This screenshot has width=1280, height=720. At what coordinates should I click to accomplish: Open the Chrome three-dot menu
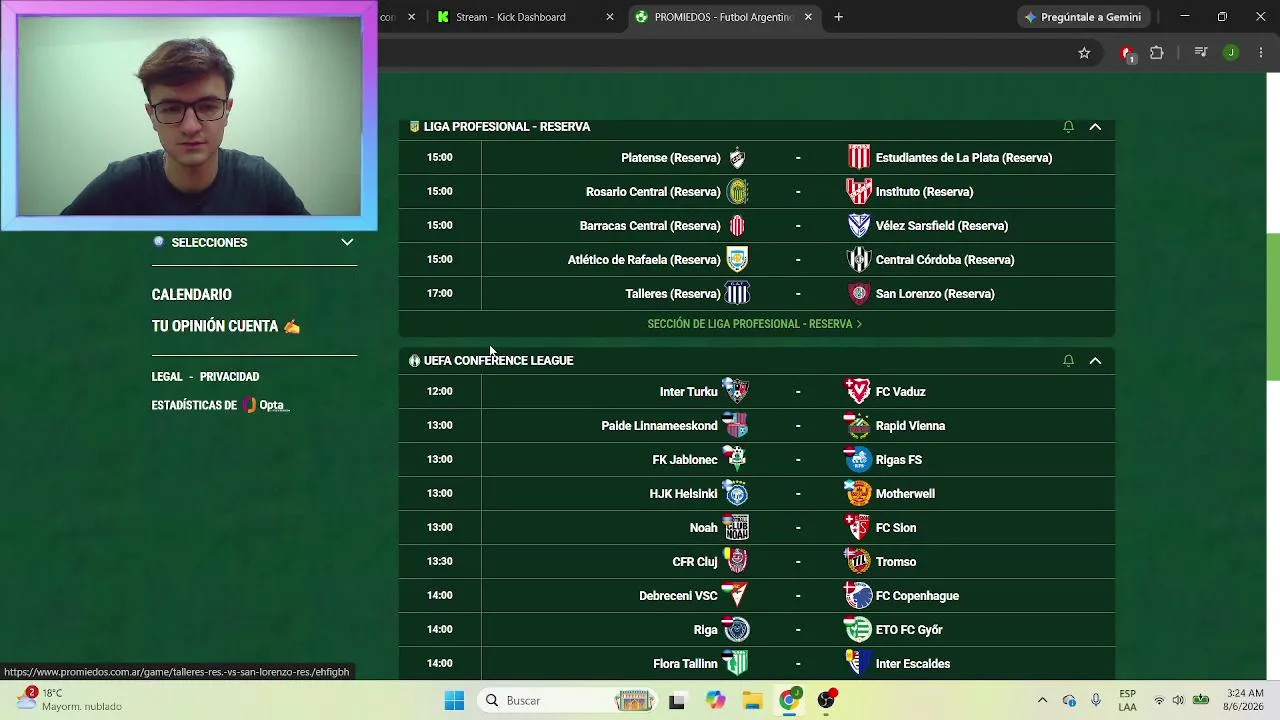pyautogui.click(x=1261, y=53)
